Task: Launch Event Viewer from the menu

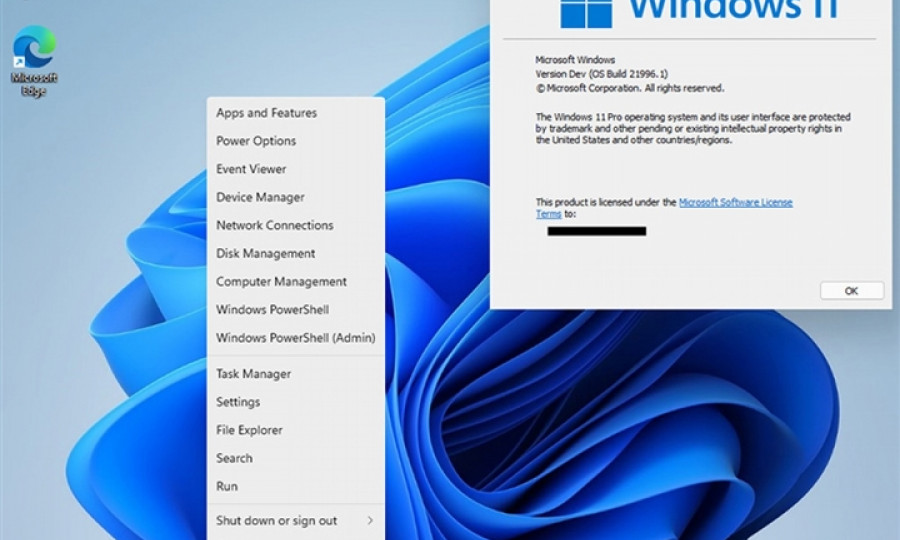Action: [251, 169]
